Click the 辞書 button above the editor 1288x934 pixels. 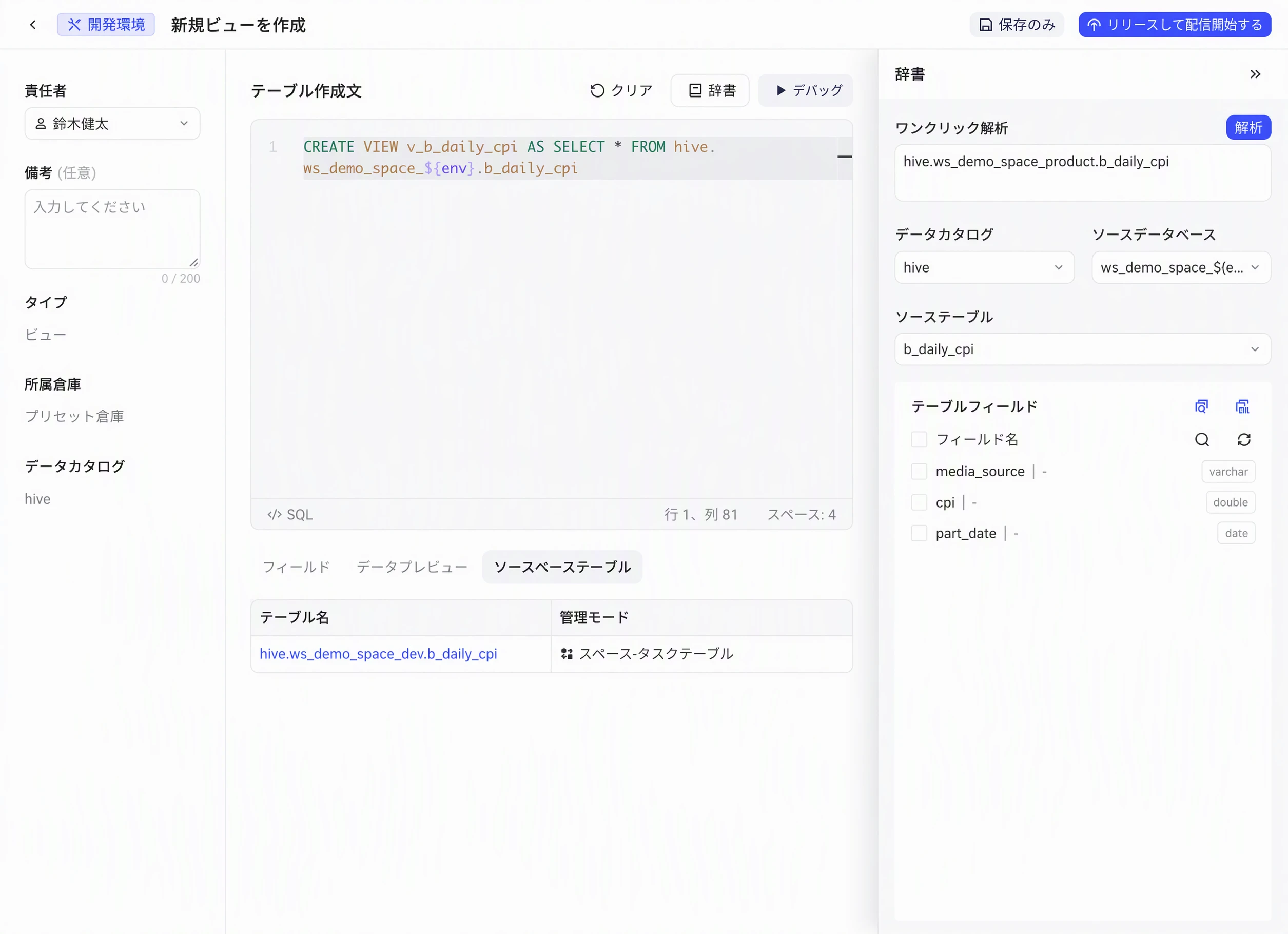710,90
